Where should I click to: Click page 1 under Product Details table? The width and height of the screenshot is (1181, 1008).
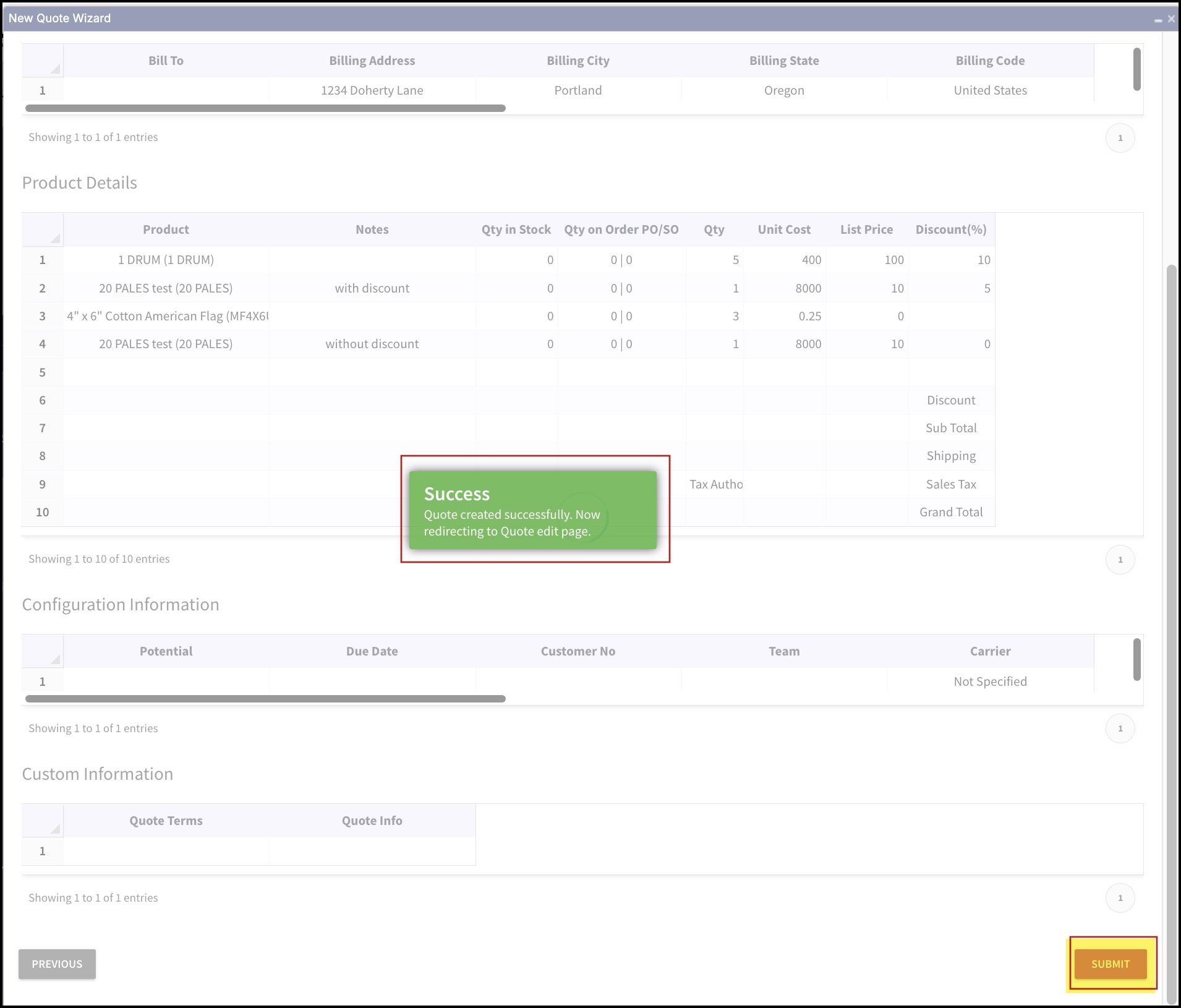tap(1120, 560)
